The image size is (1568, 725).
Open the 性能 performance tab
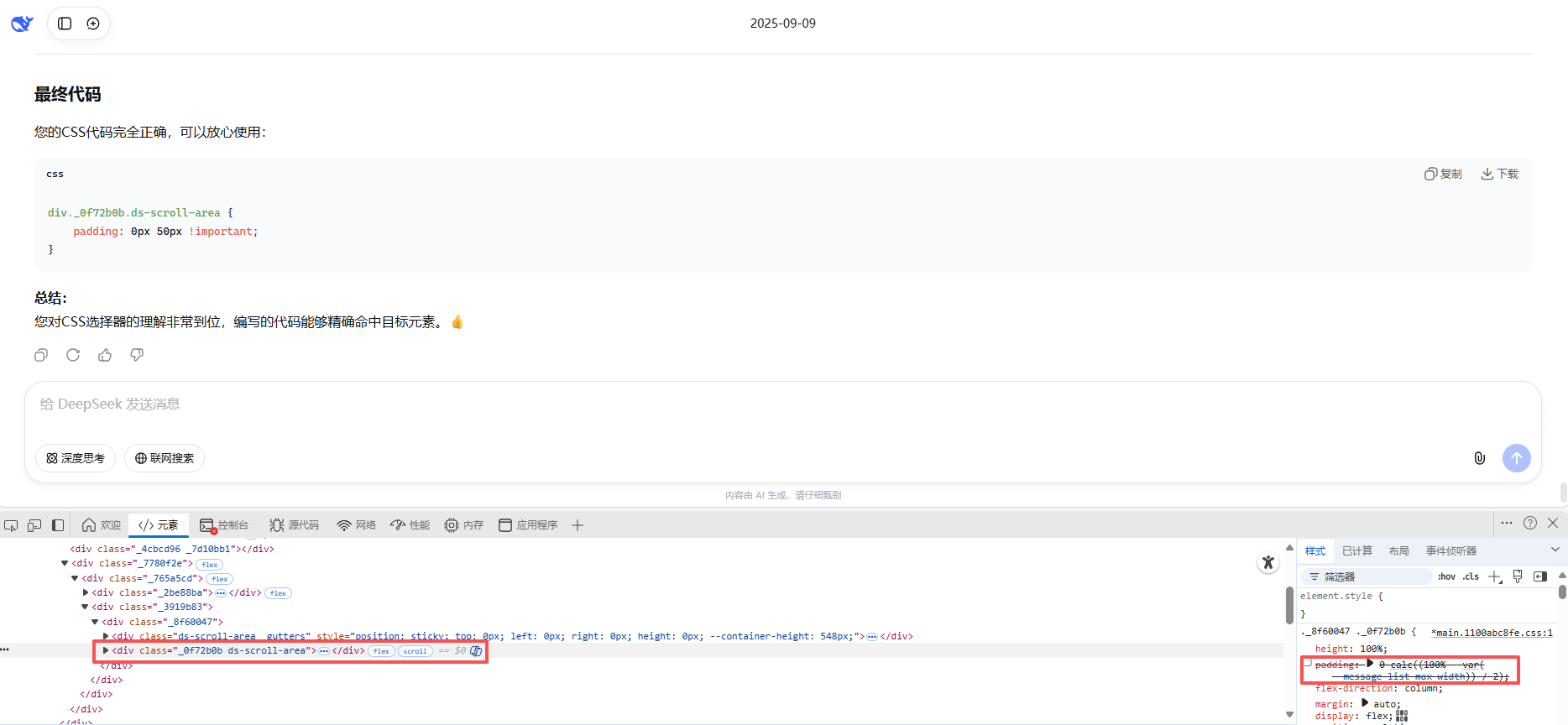tap(410, 525)
